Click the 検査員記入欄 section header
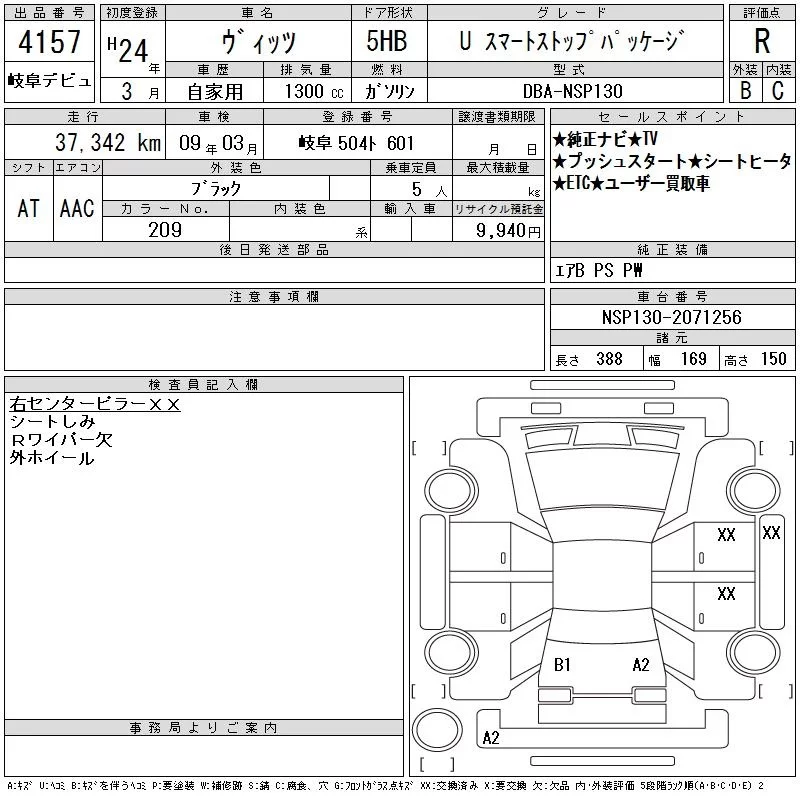The height and width of the screenshot is (800, 800). (x=204, y=384)
